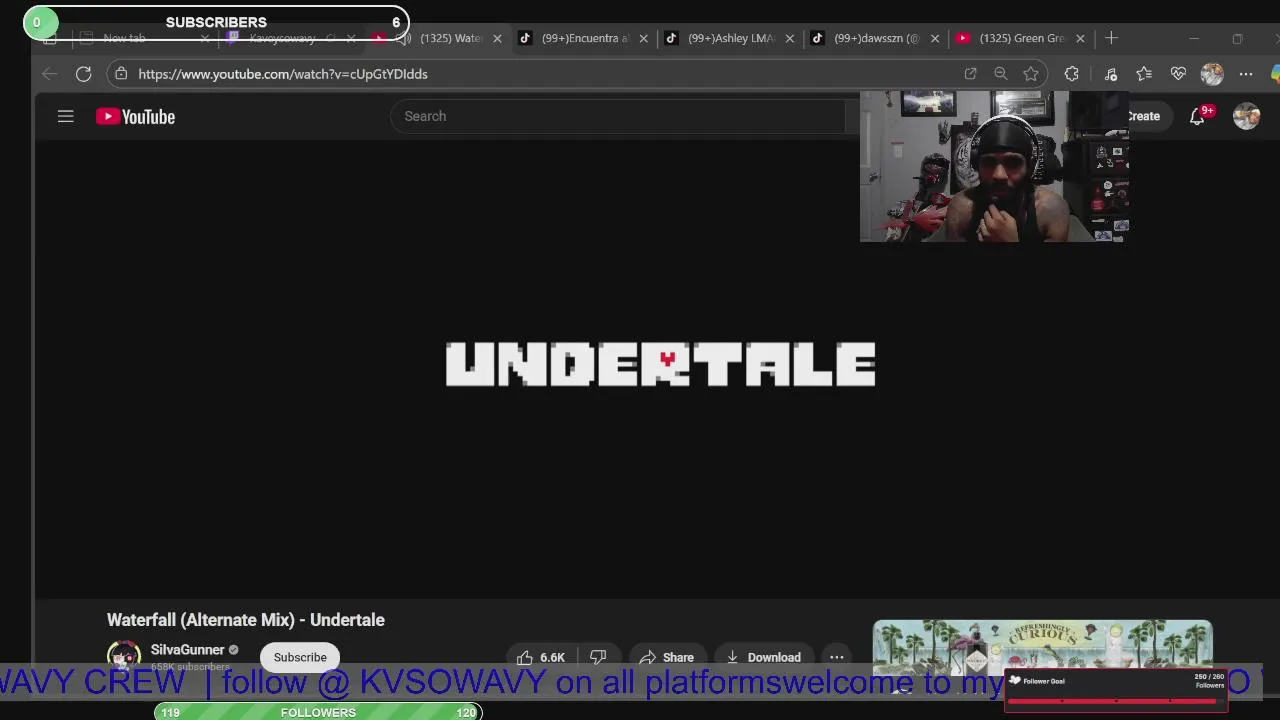Click the green Followers goal progress bar
The width and height of the screenshot is (1280, 720).
click(318, 712)
